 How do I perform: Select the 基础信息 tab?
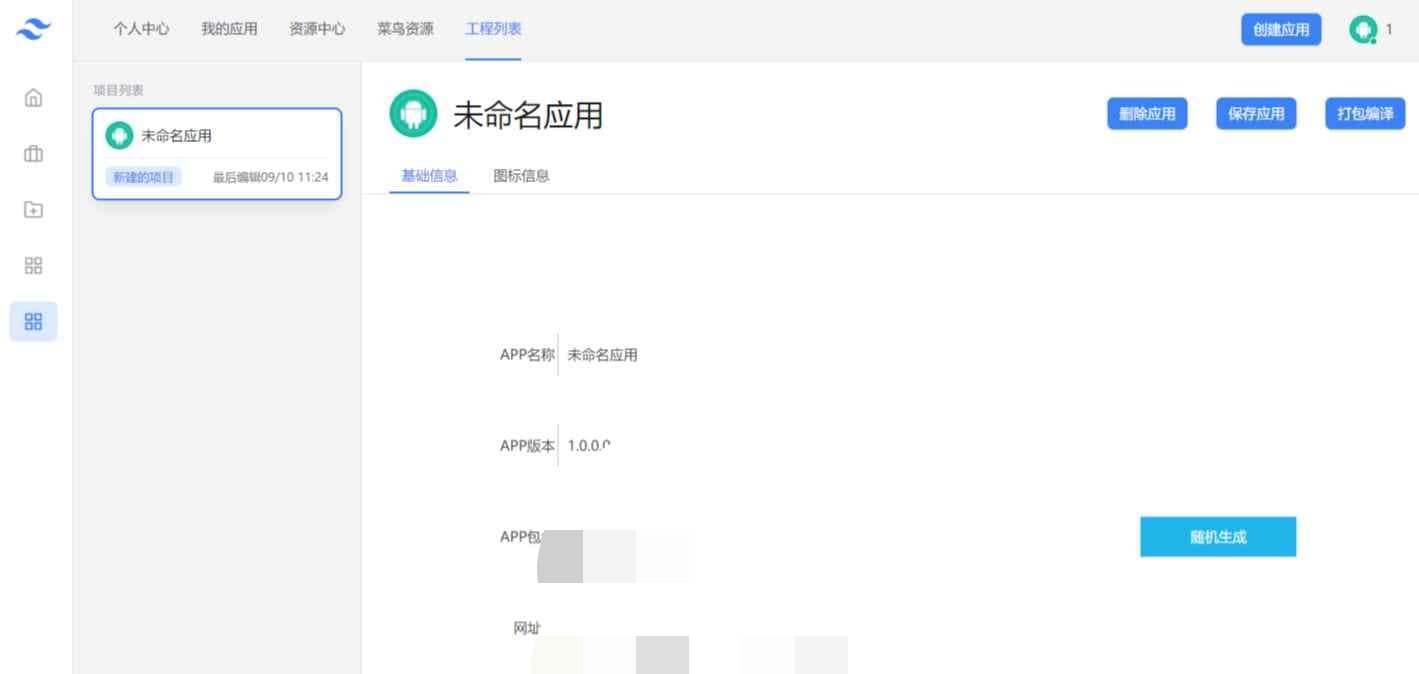[427, 175]
